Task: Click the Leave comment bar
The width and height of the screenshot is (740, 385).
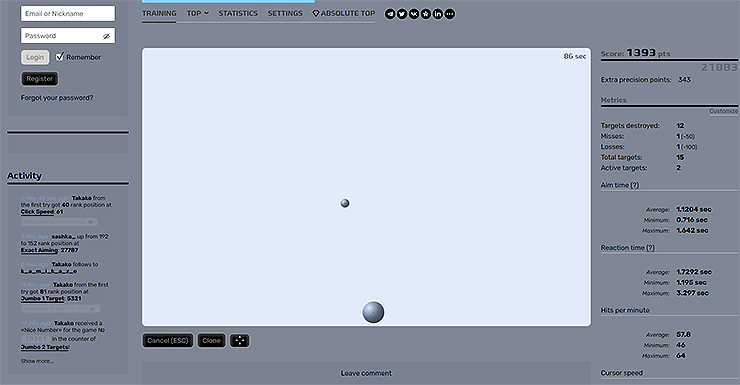Action: 366,373
